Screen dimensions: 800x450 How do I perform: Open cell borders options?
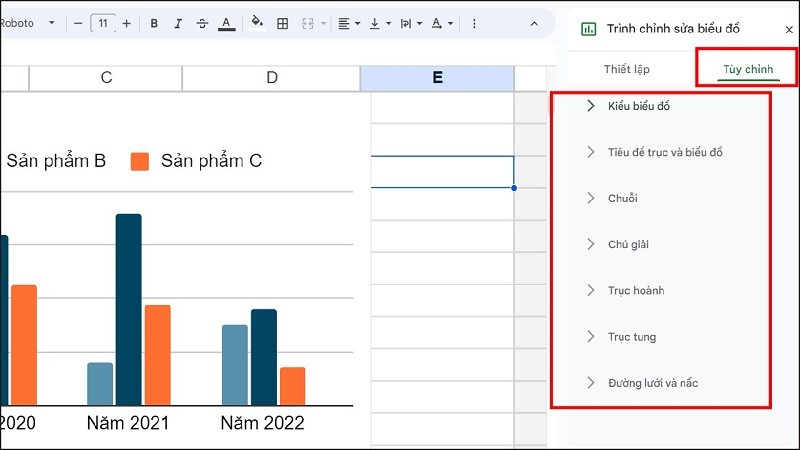click(x=282, y=23)
